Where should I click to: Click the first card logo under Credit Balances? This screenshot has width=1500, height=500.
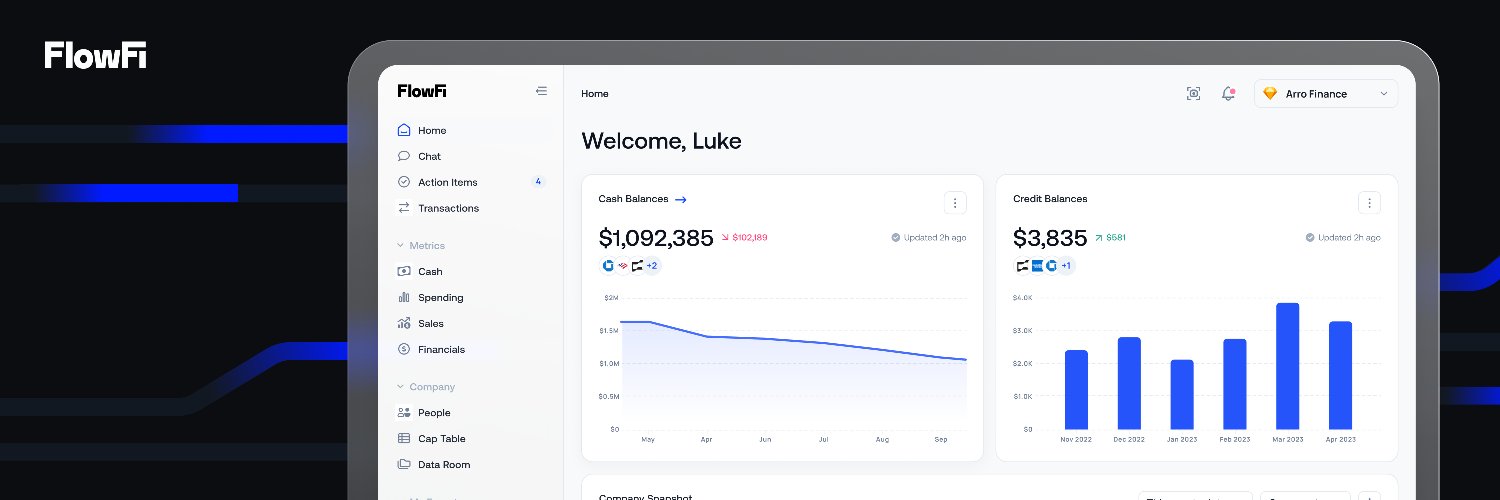coord(1022,266)
